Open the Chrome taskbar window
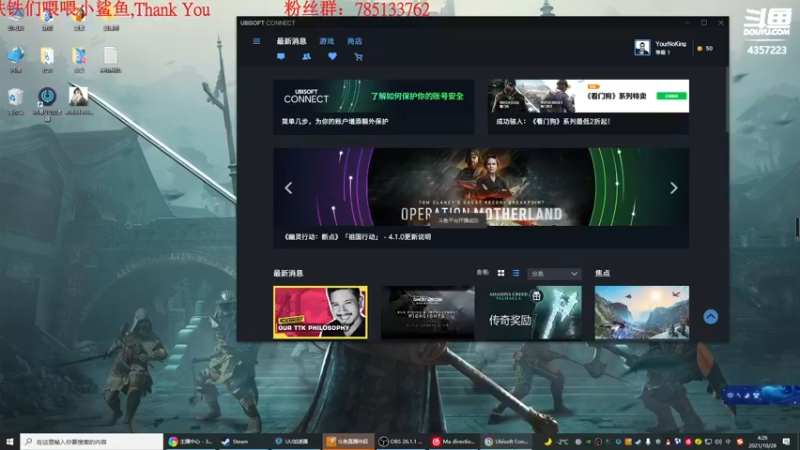The height and width of the screenshot is (450, 800). click(190, 441)
